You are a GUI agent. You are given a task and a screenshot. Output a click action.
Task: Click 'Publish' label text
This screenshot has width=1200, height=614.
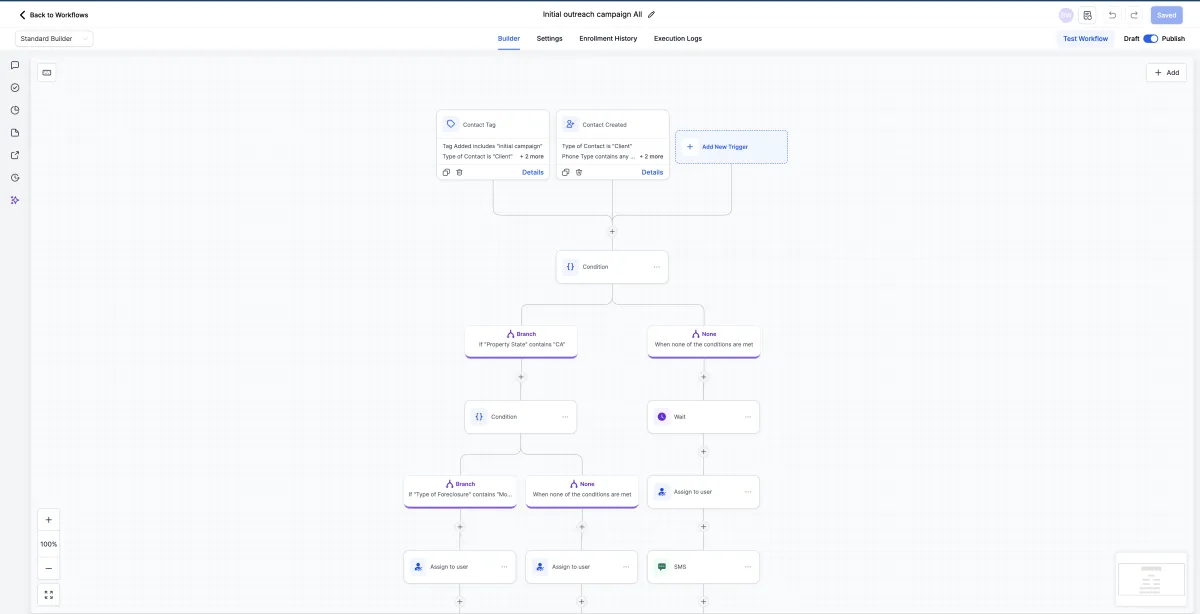click(x=1173, y=39)
